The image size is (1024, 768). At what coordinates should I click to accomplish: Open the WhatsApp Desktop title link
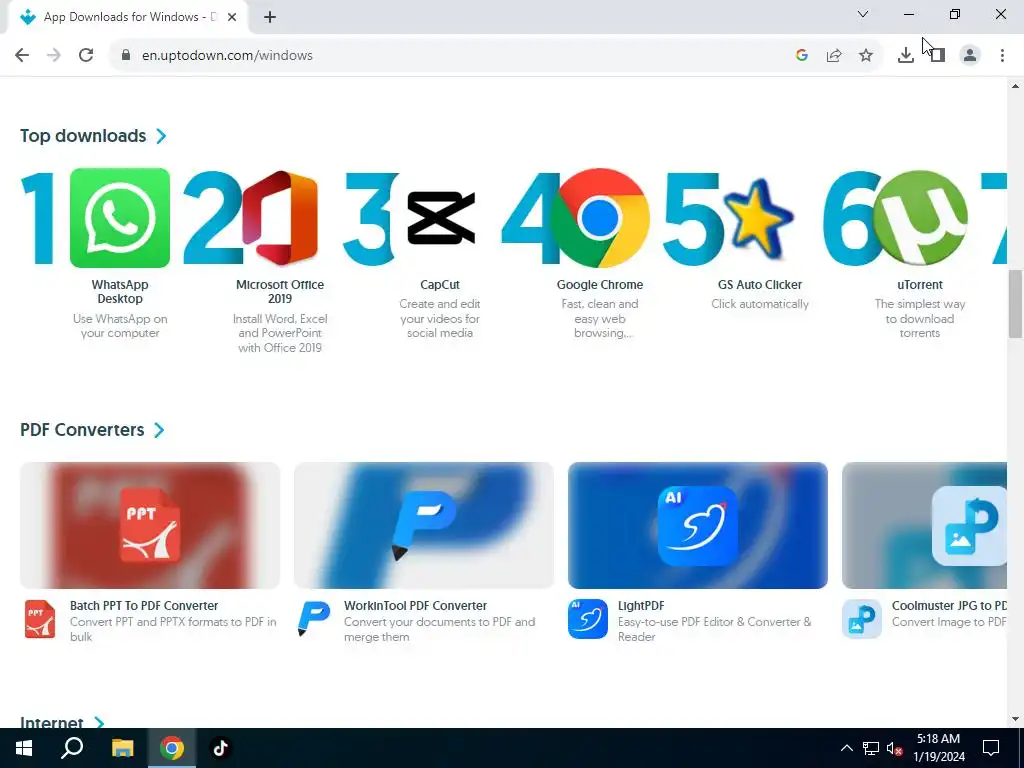point(120,291)
